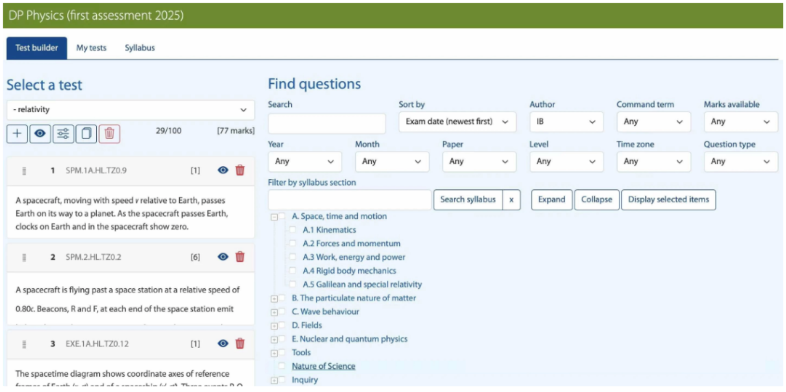Switch to My tests tab

[x=91, y=48]
